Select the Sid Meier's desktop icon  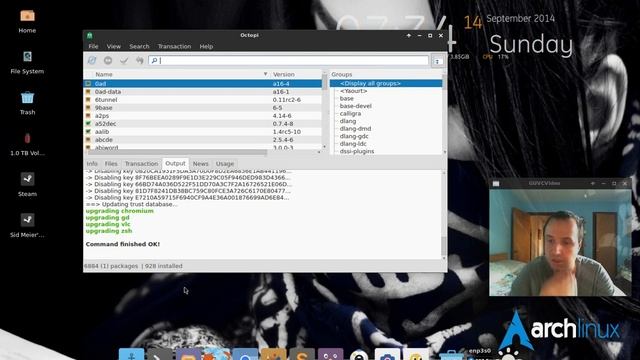pyautogui.click(x=27, y=225)
